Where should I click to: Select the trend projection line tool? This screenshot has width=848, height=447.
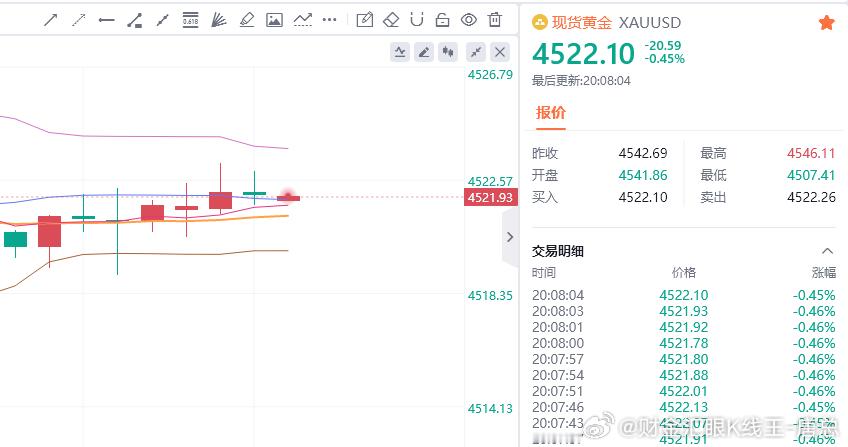coord(303,21)
